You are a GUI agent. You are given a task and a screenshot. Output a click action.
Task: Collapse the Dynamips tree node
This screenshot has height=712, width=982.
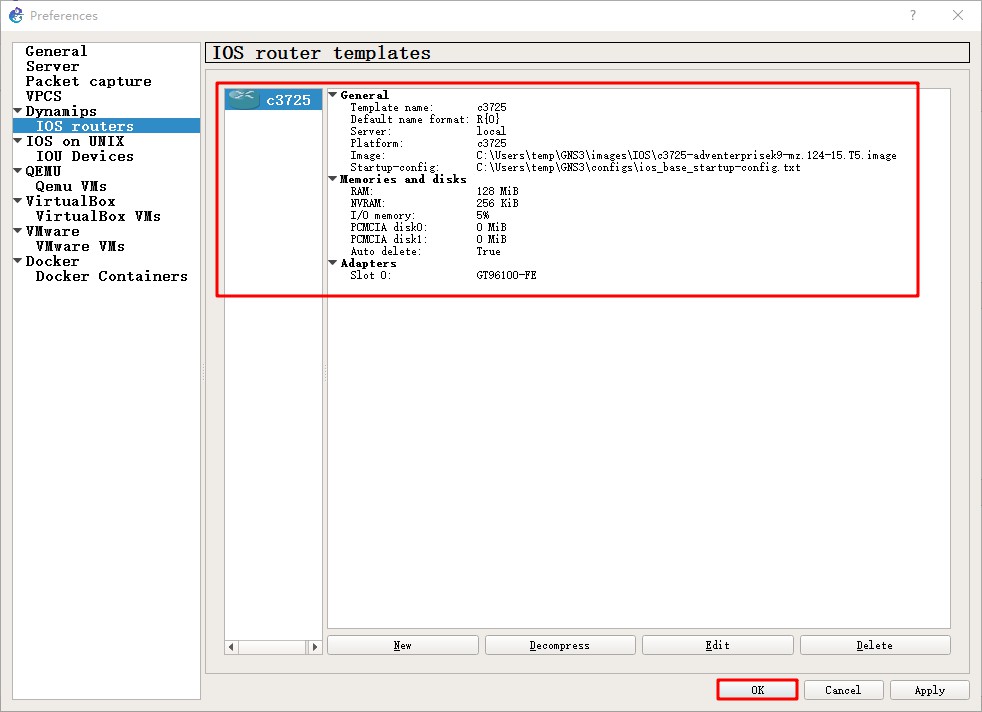click(x=18, y=111)
